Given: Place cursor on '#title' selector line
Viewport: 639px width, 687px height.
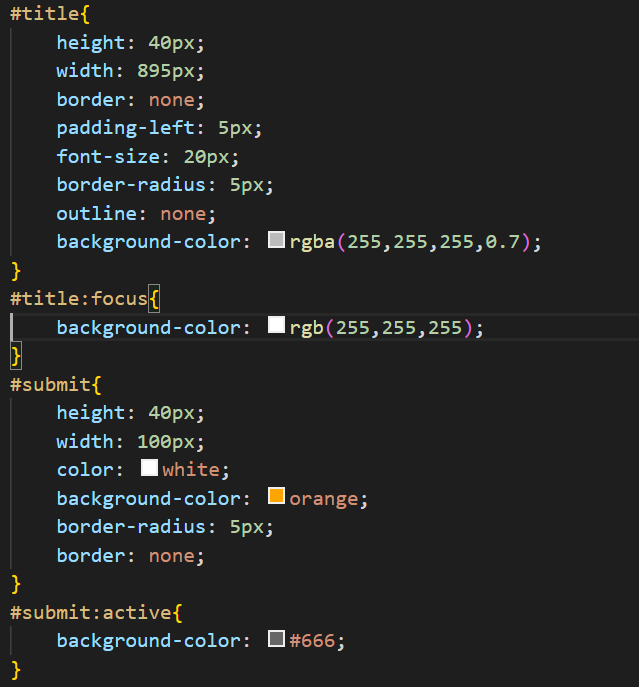Looking at the screenshot, I should [x=45, y=14].
